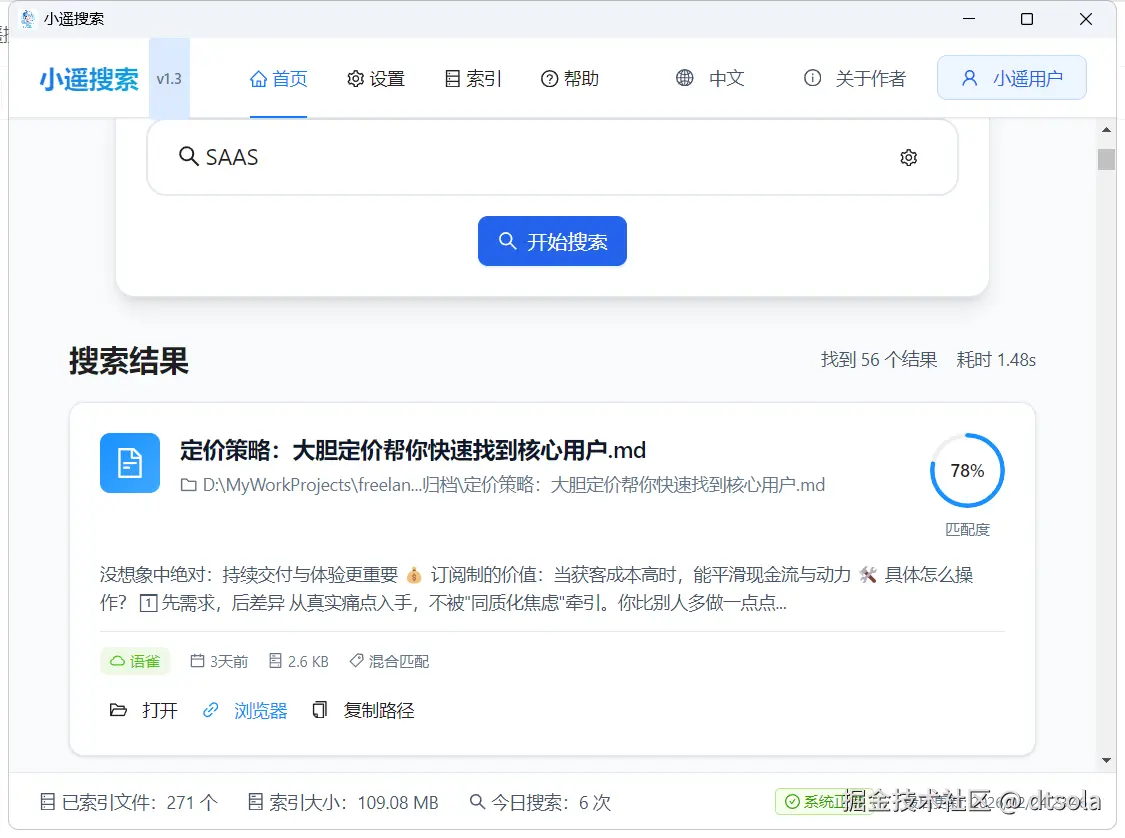Focus the SAAS search input field
This screenshot has width=1125, height=838.
(552, 157)
